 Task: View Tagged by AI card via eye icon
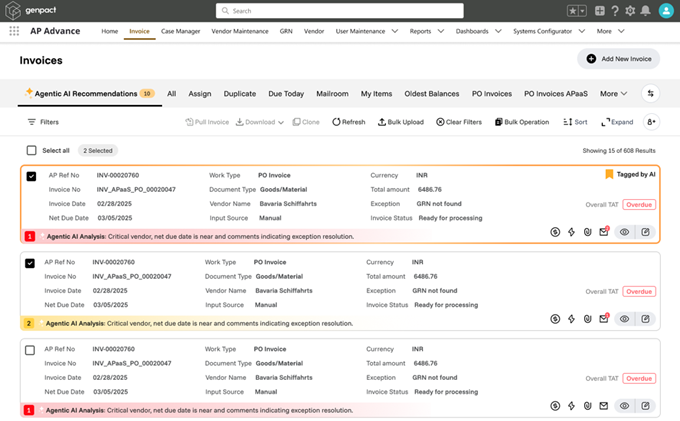[x=624, y=232]
